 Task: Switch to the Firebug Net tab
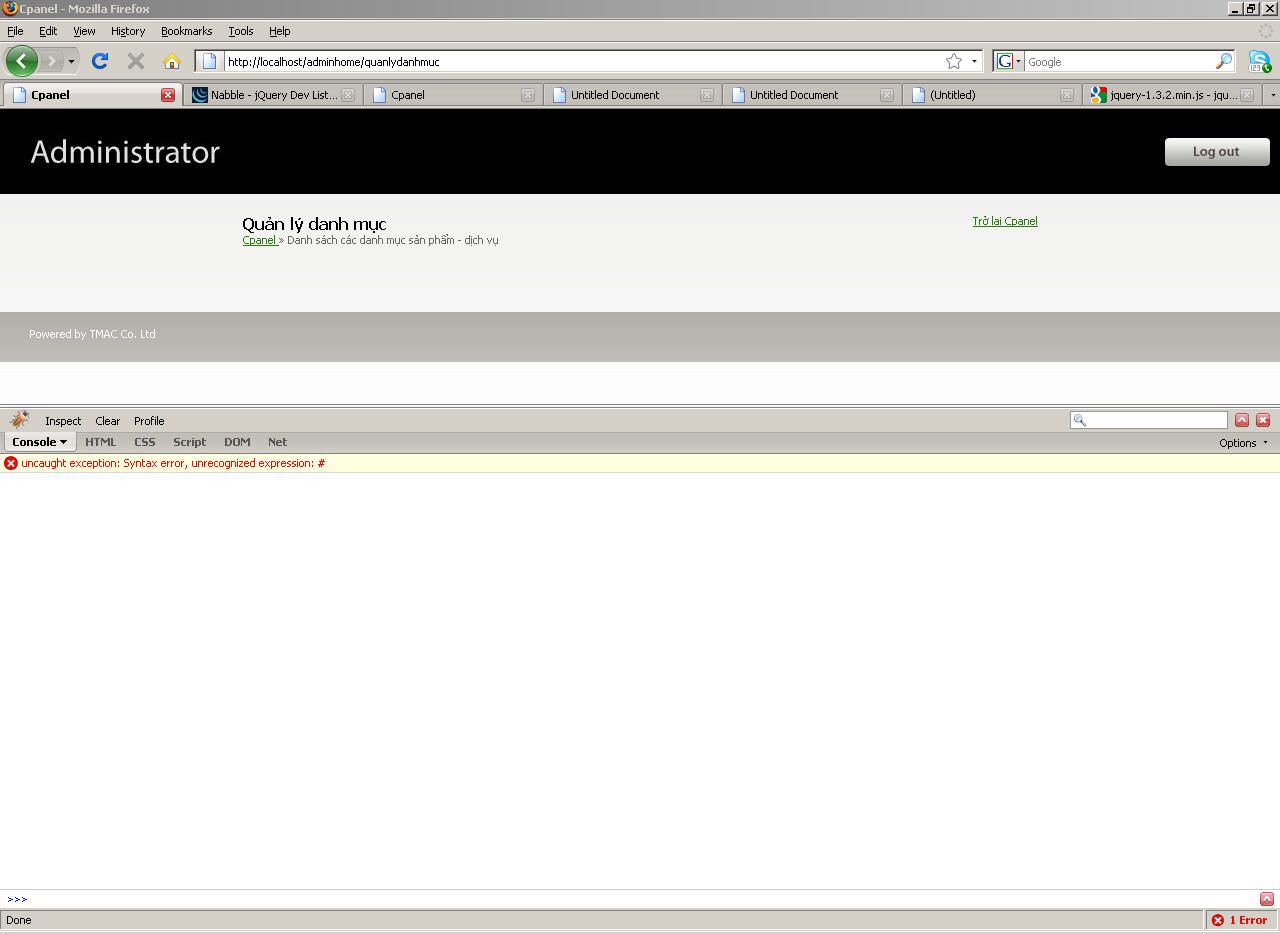tap(277, 442)
